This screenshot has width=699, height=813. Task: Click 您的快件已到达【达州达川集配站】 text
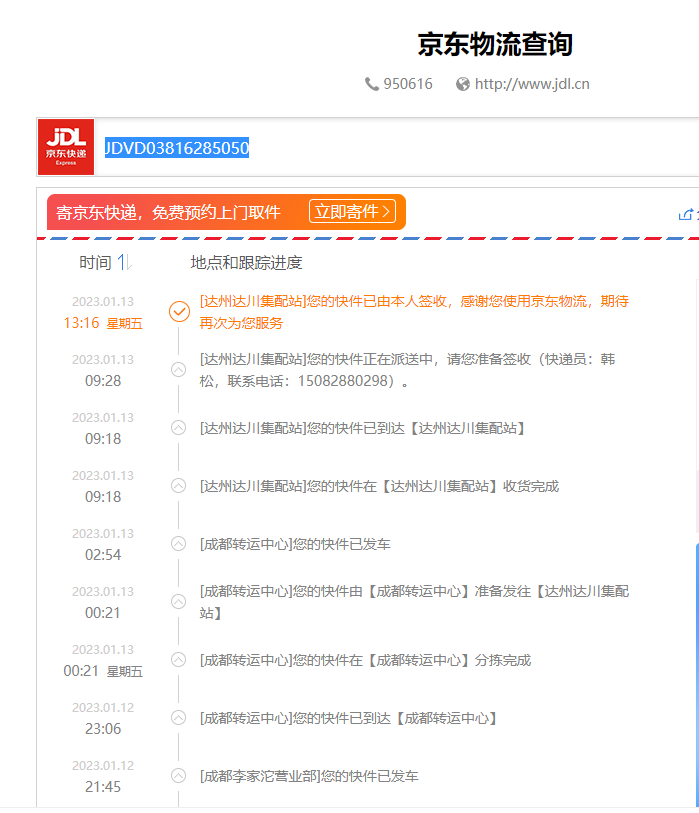click(362, 428)
